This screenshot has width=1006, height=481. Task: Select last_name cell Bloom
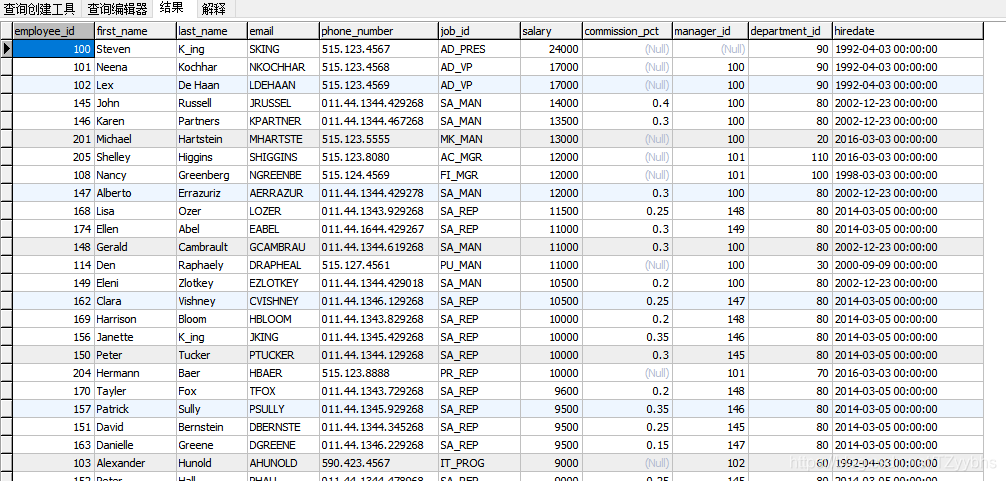(212, 318)
